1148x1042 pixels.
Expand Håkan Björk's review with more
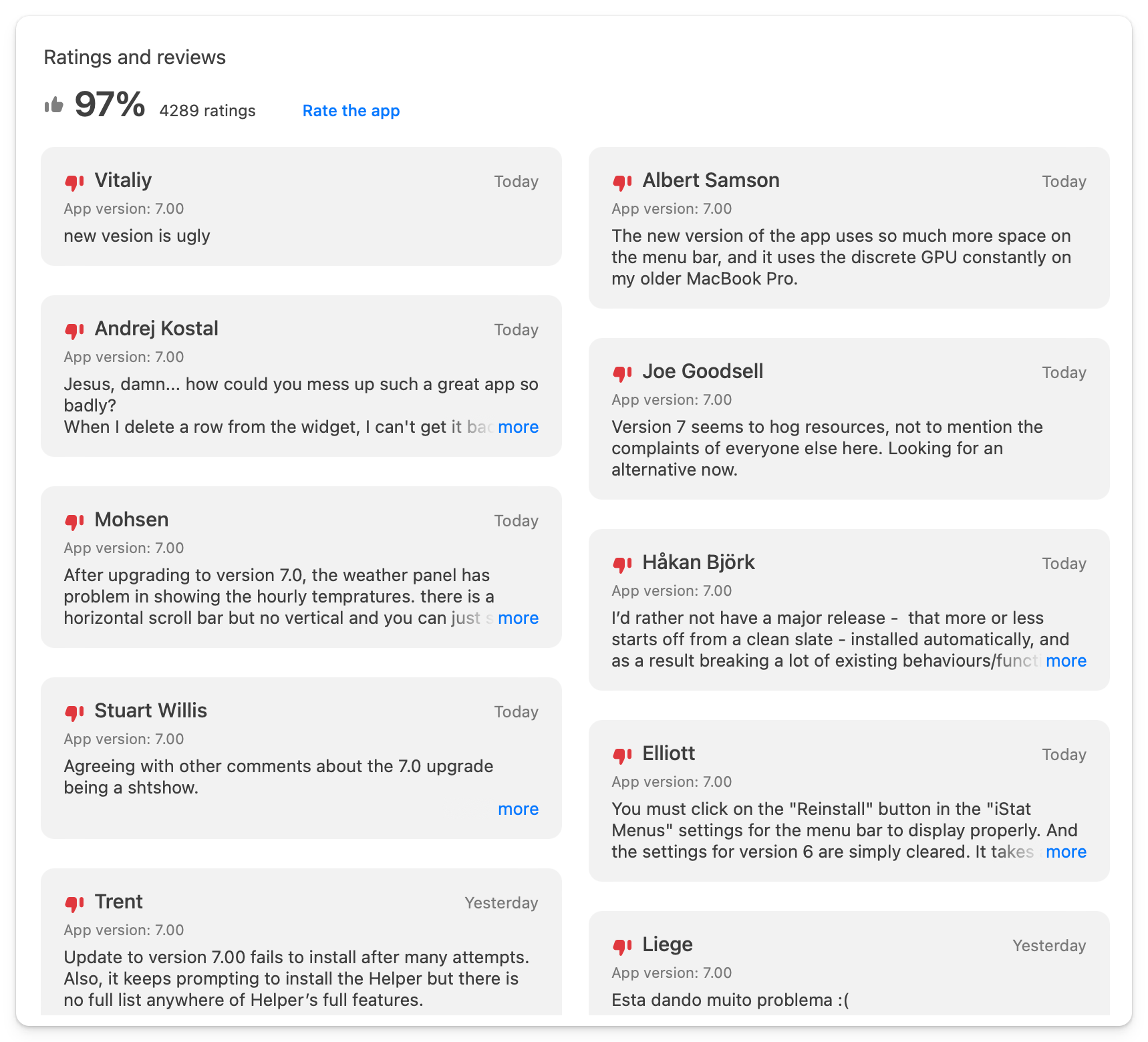[x=1066, y=661]
